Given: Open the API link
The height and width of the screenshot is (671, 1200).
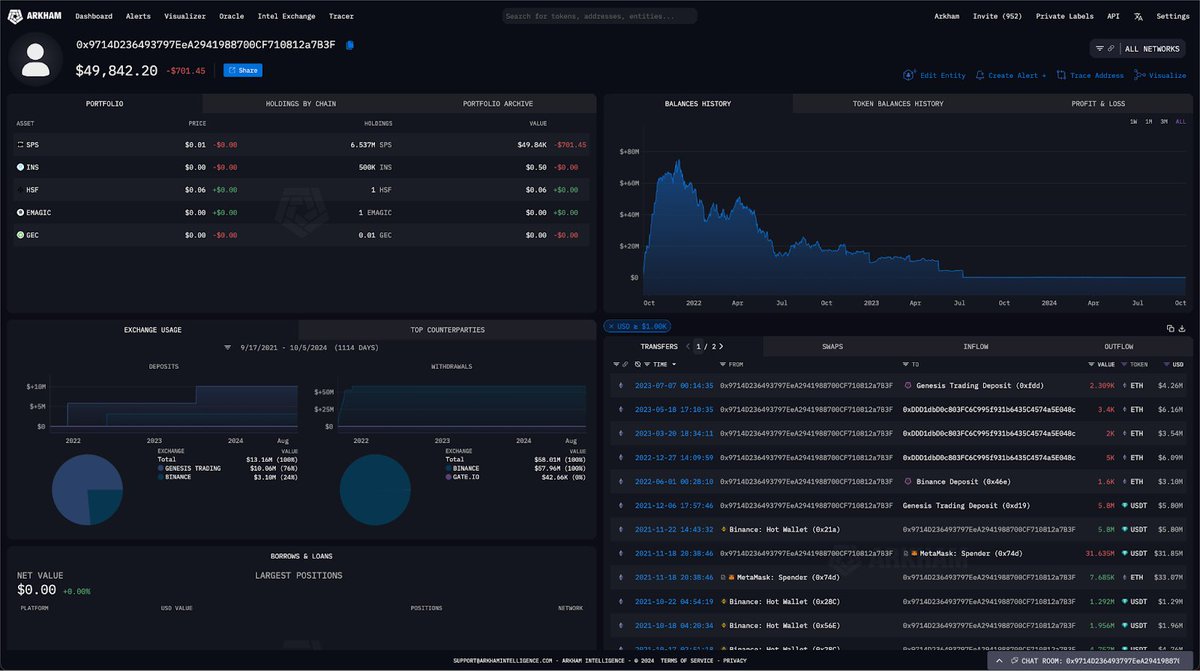Looking at the screenshot, I should [1114, 17].
